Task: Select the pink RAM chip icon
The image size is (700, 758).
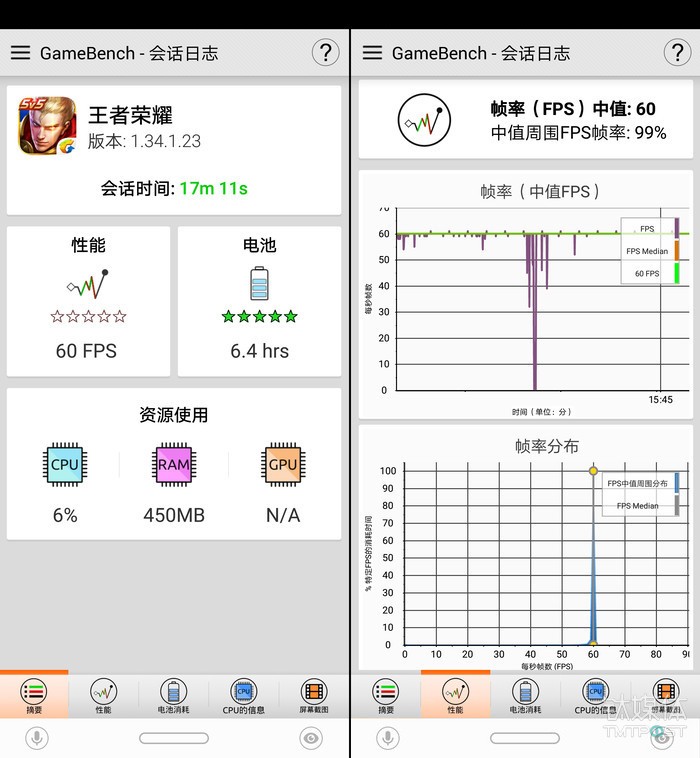Action: click(174, 464)
